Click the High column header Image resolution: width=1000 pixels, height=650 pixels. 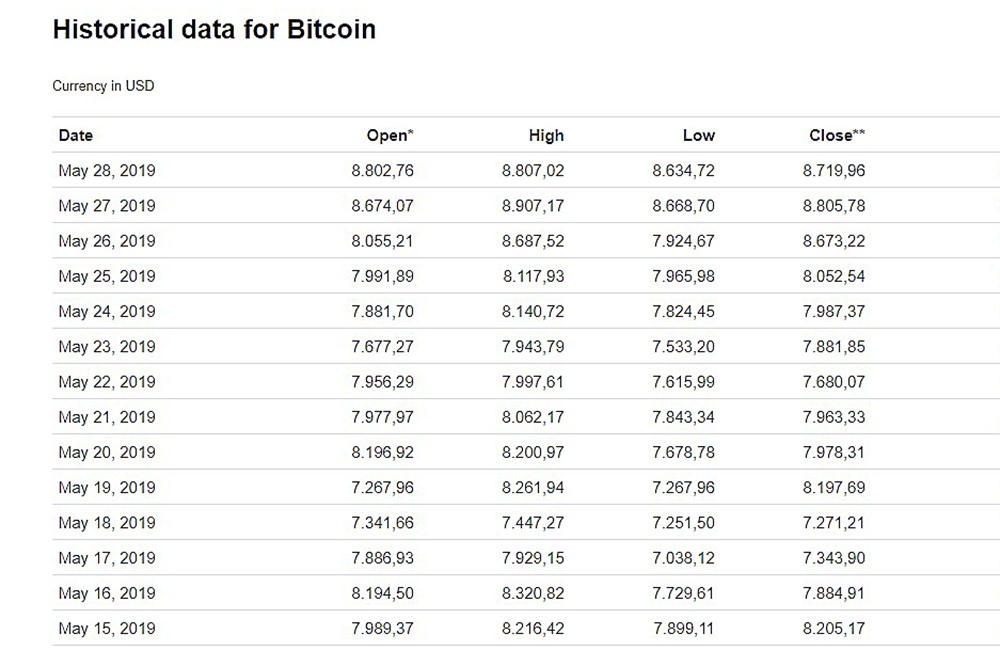click(x=546, y=135)
